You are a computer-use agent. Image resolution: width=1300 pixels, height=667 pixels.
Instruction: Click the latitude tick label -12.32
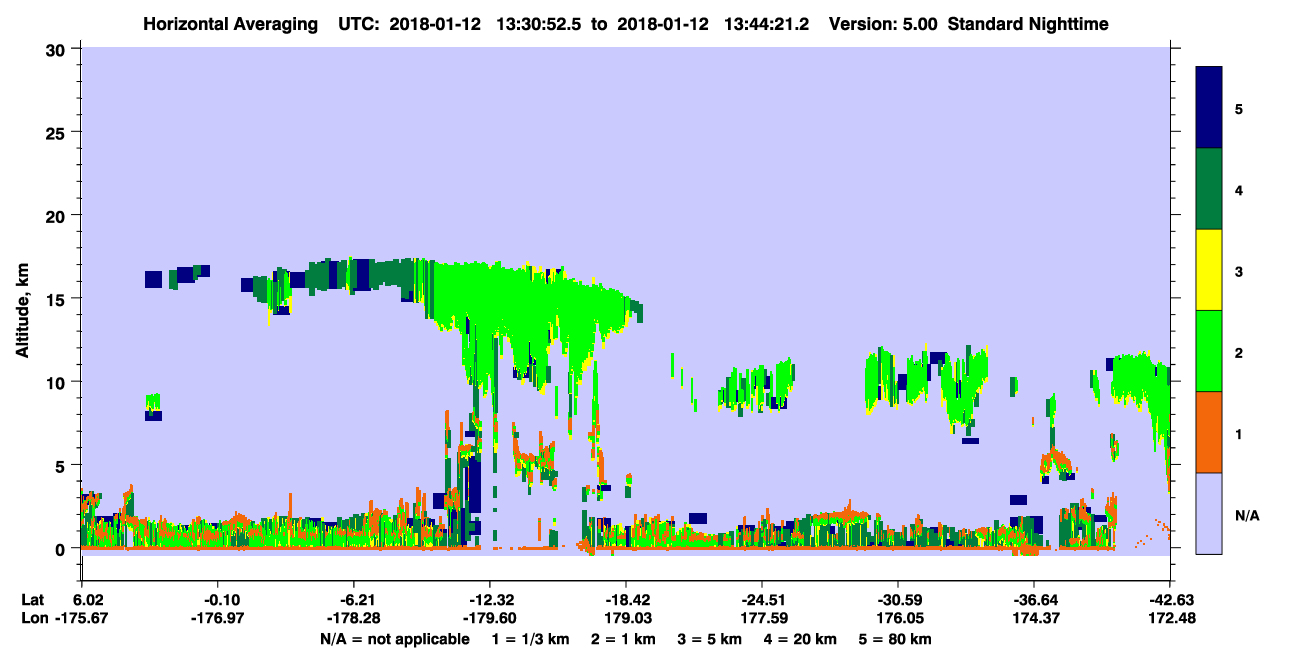click(x=489, y=600)
